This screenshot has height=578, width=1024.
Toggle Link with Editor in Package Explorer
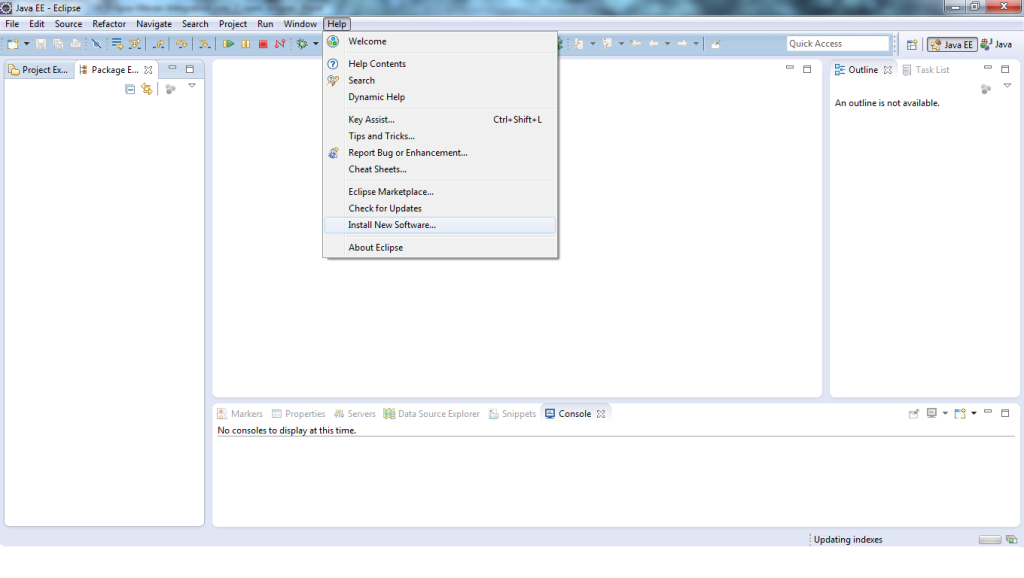pyautogui.click(x=147, y=89)
